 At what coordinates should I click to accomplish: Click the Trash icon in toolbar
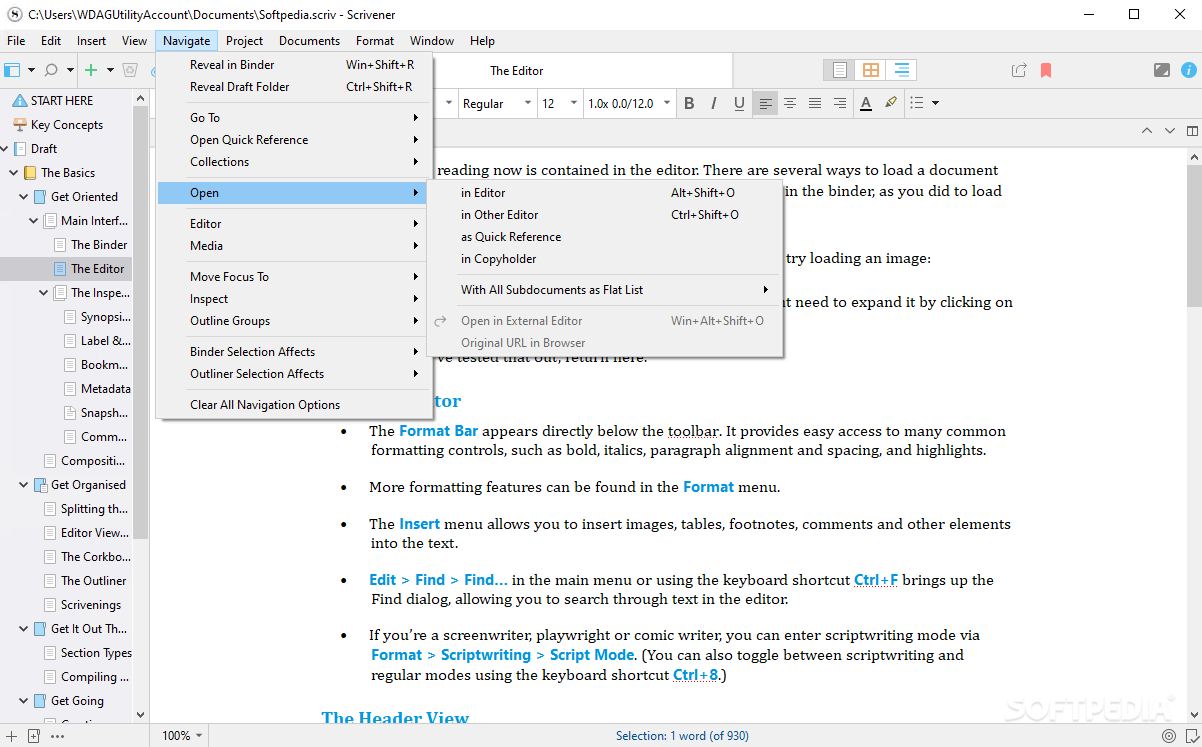(130, 70)
